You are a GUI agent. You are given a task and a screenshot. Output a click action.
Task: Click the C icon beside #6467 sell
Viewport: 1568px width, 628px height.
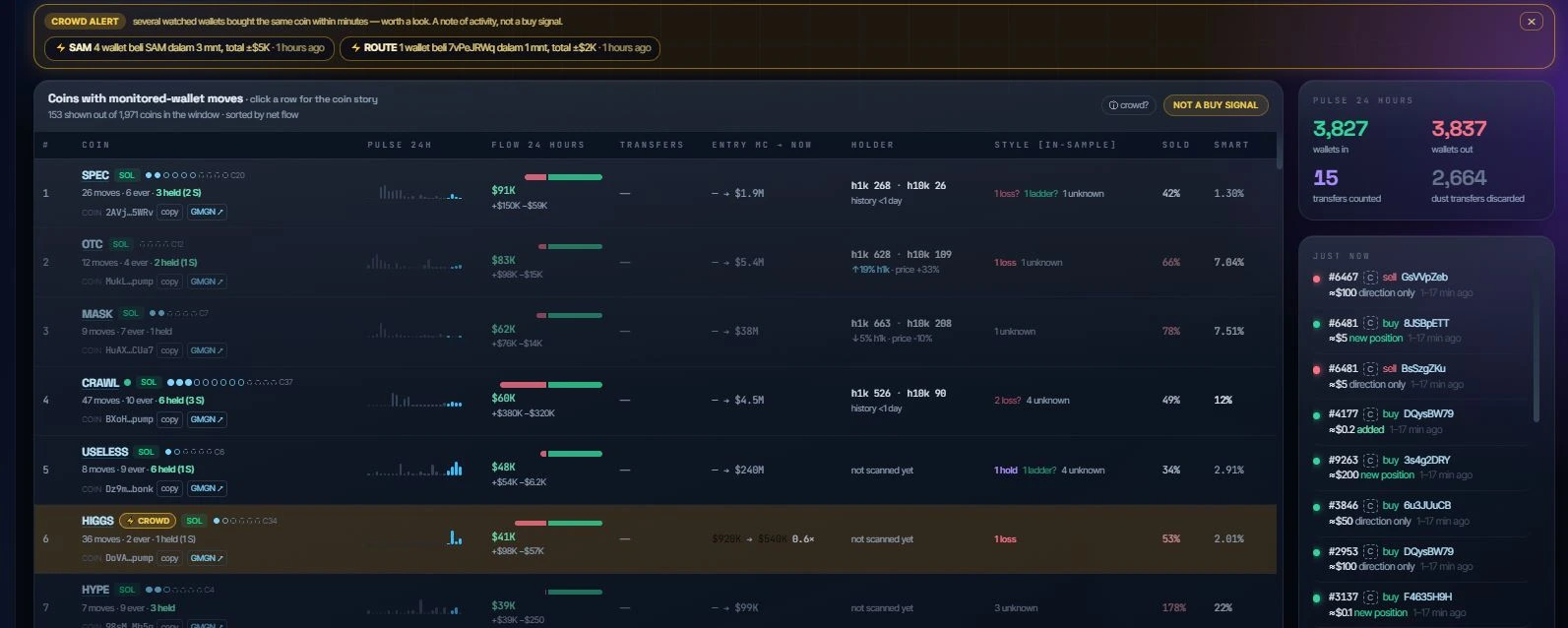1369,278
